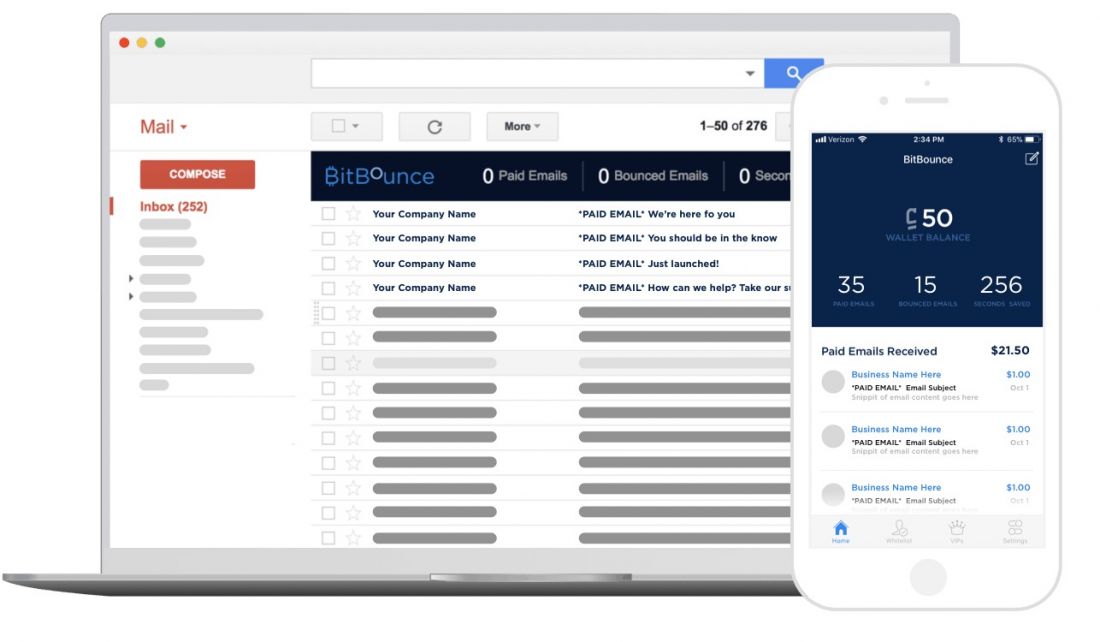The width and height of the screenshot is (1100, 642).
Task: Tap the second sender avatar in phone list
Action: pyautogui.click(x=833, y=436)
